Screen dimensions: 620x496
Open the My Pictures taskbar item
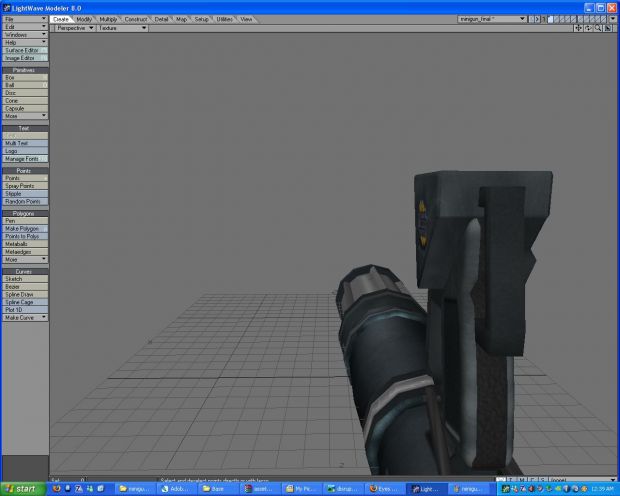[x=302, y=489]
